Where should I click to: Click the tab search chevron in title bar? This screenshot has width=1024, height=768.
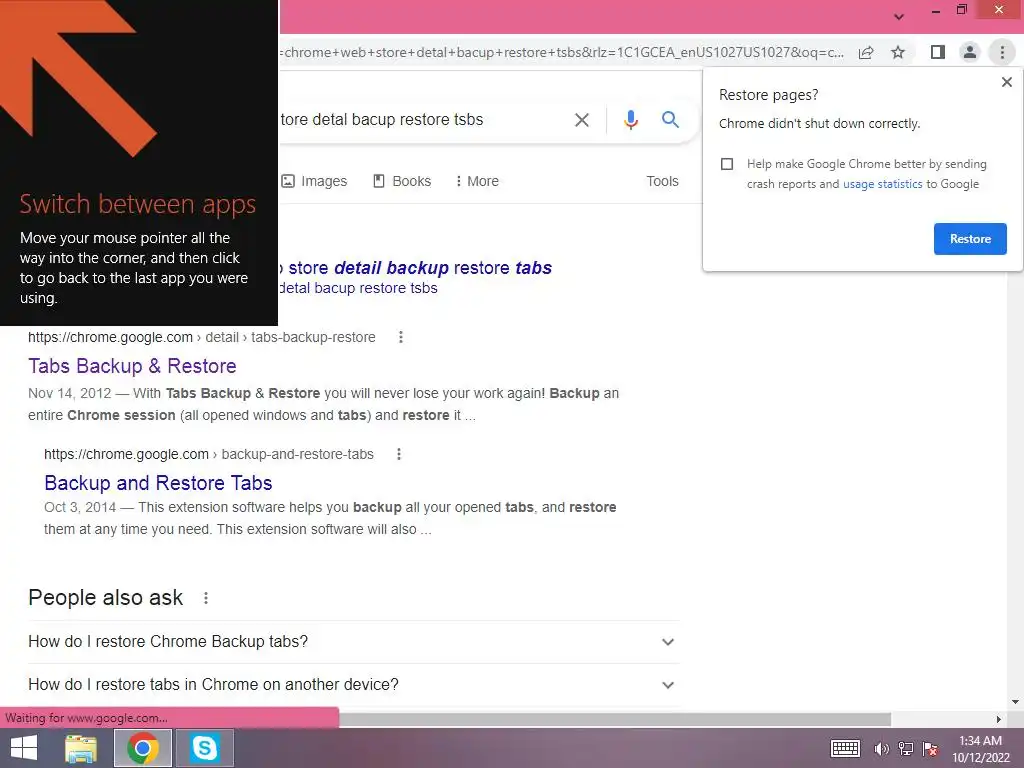pos(899,17)
